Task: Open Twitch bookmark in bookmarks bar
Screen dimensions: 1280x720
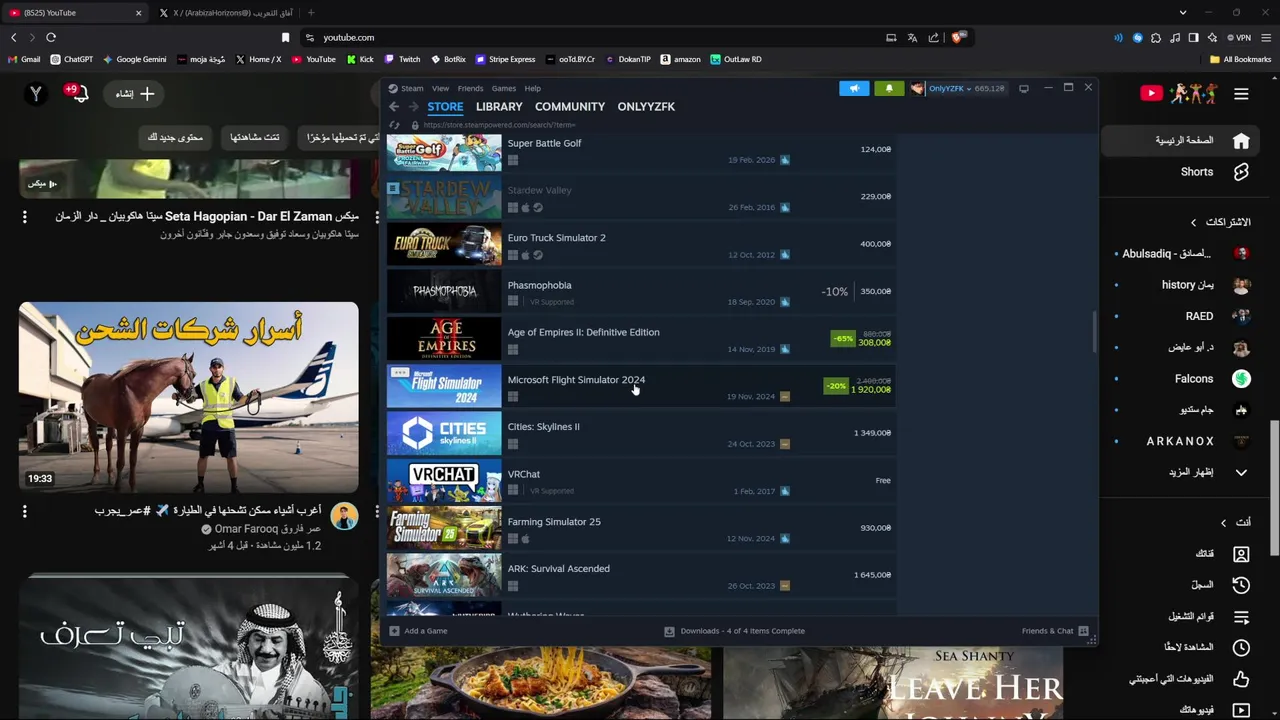Action: coord(403,59)
